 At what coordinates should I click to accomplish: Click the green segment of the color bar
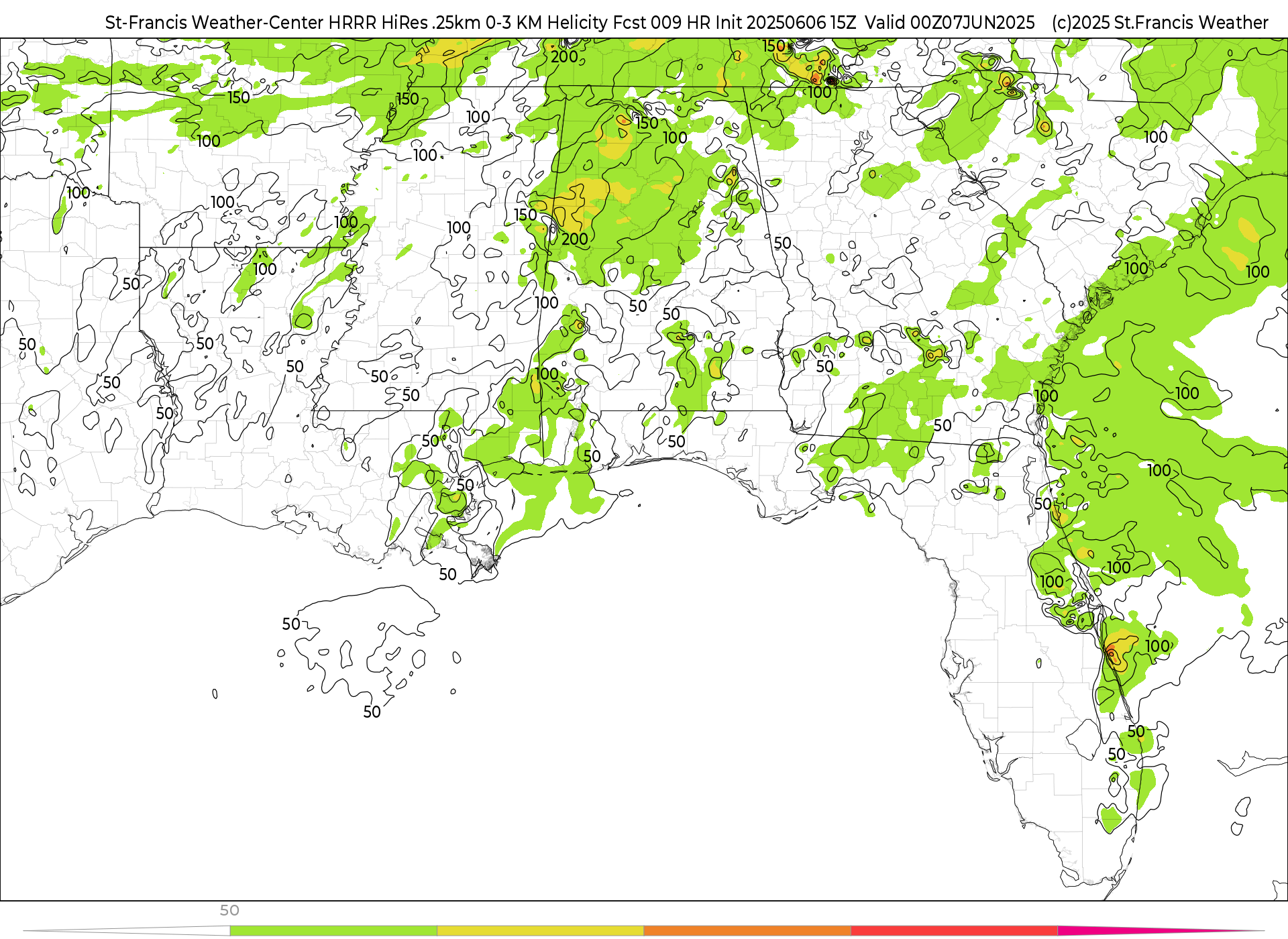333,931
